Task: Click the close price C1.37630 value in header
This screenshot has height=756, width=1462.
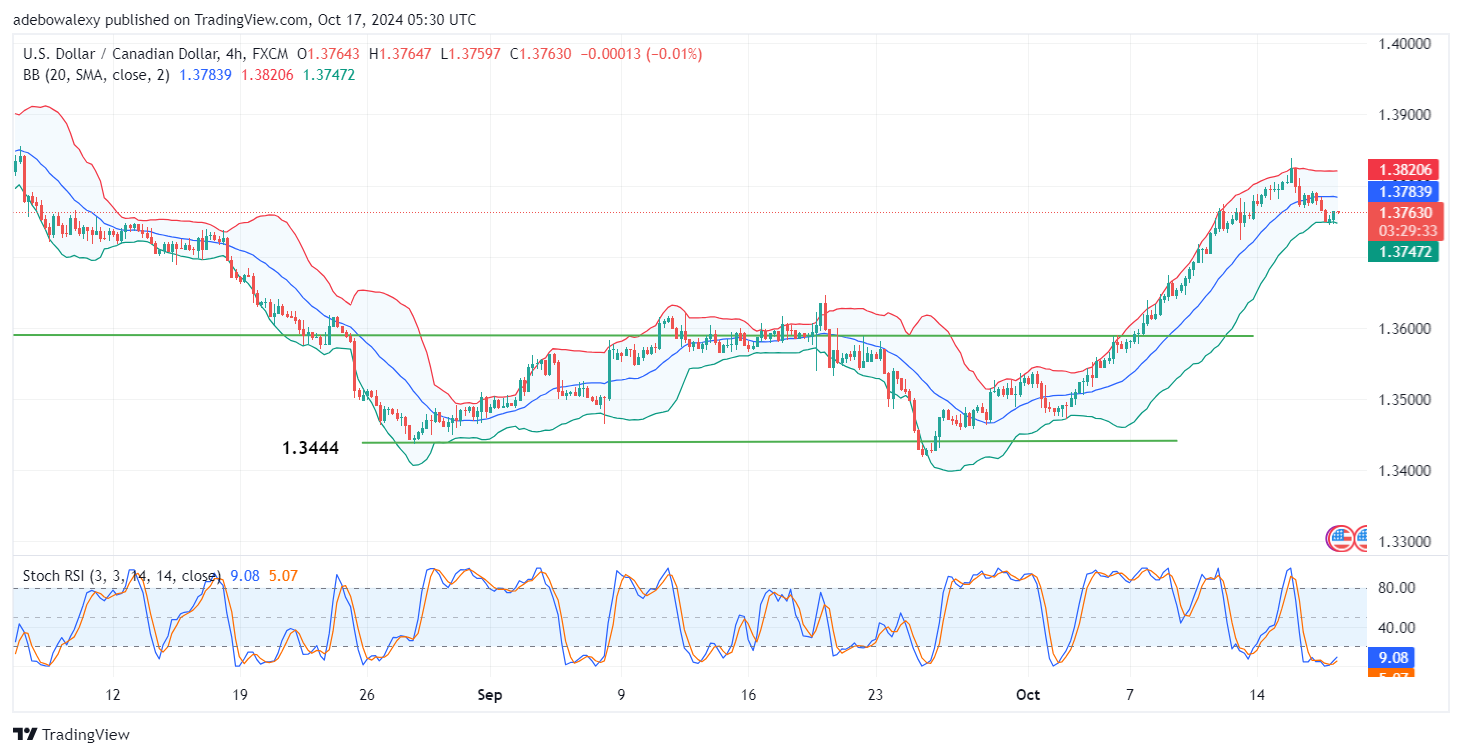Action: click(539, 54)
